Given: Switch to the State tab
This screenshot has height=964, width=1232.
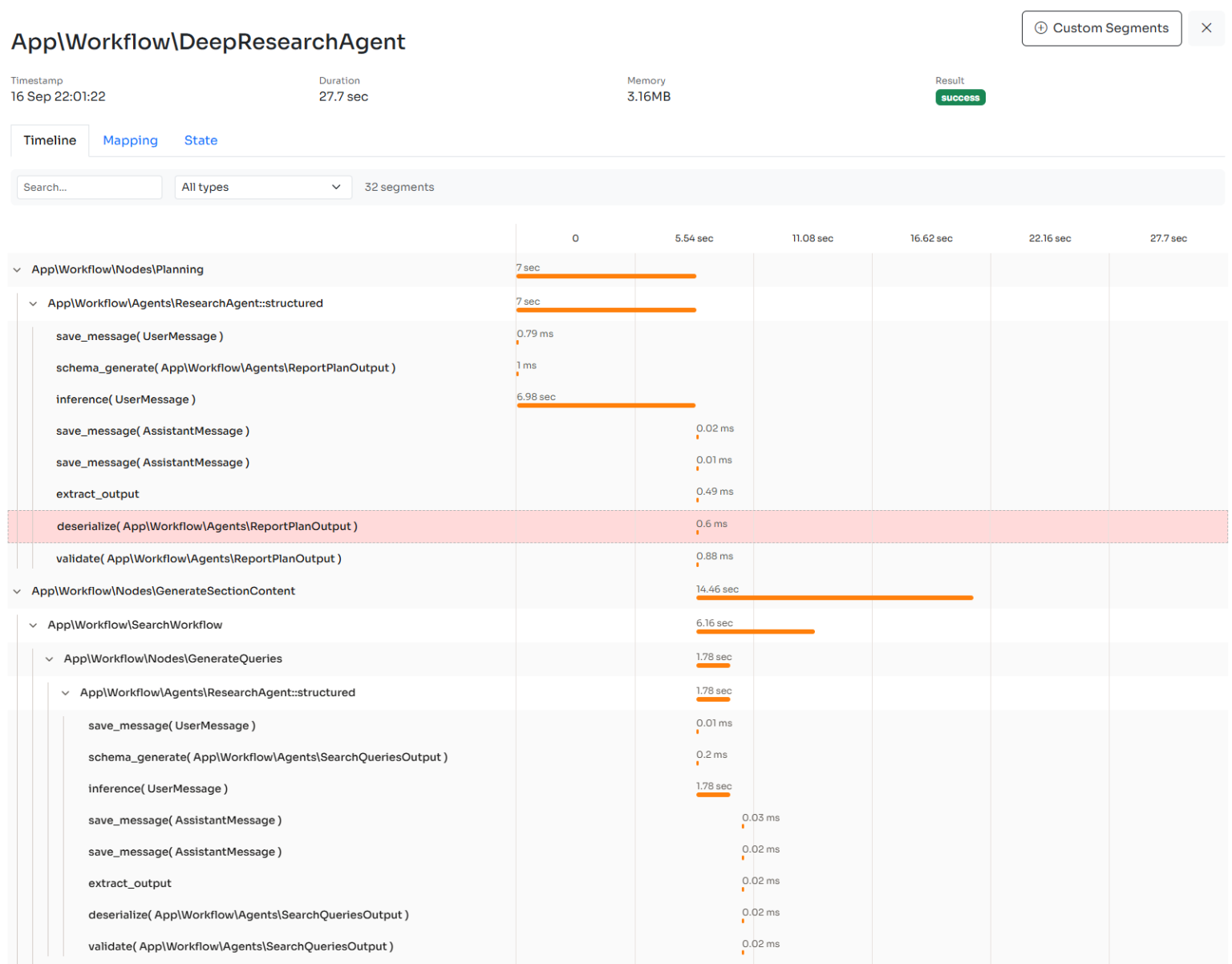Looking at the screenshot, I should [x=201, y=140].
